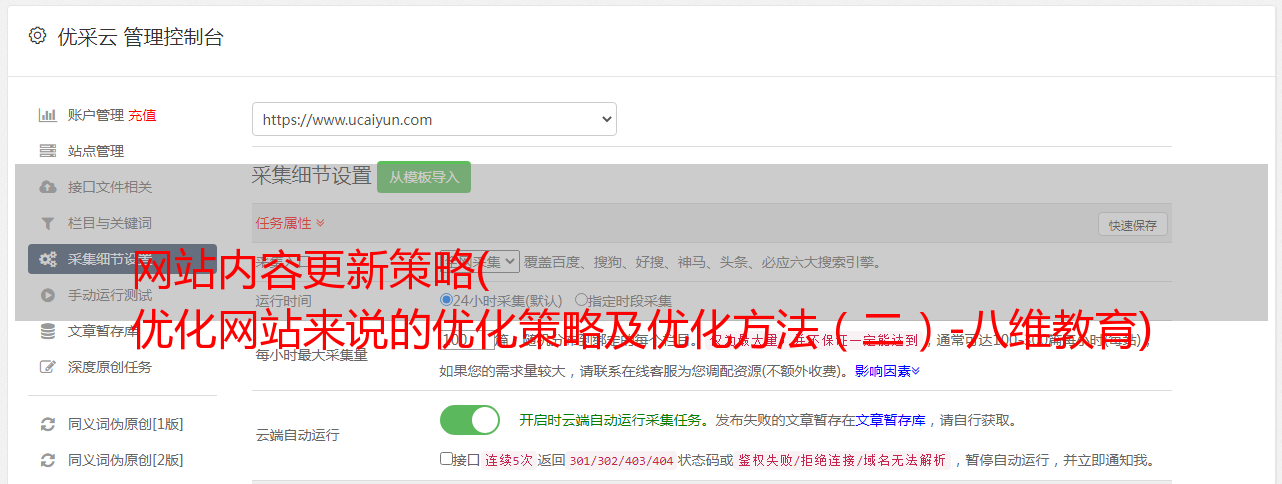Screen dimensions: 1282x484
Task: Select the 24小时采集(默认) radio option
Action: click(x=447, y=299)
